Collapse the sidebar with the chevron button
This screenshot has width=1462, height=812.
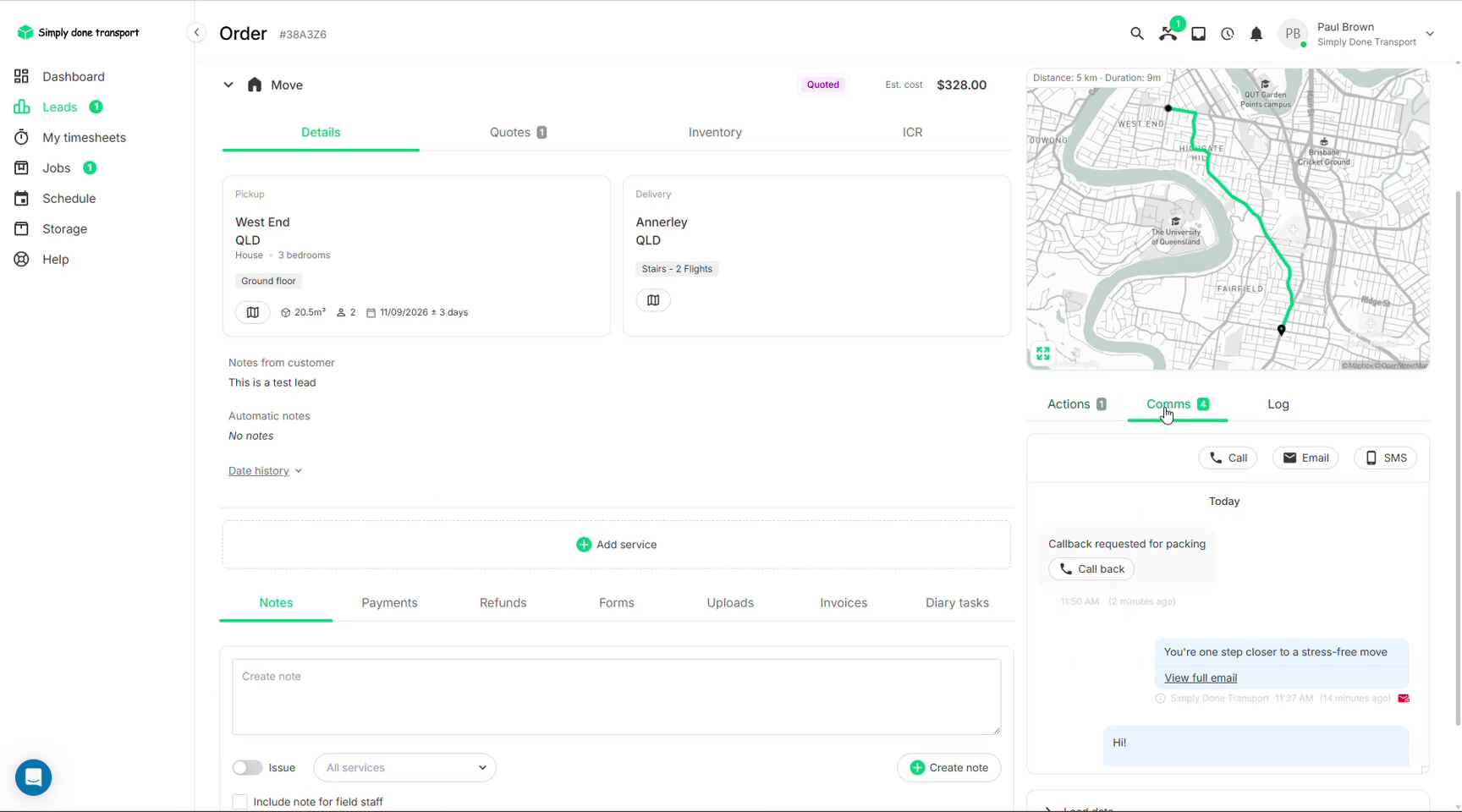click(x=196, y=33)
